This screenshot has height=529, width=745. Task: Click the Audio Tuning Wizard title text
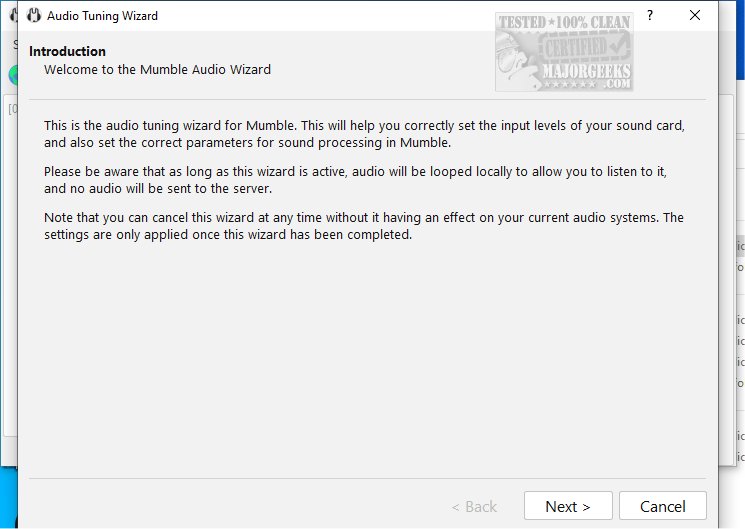coord(102,16)
